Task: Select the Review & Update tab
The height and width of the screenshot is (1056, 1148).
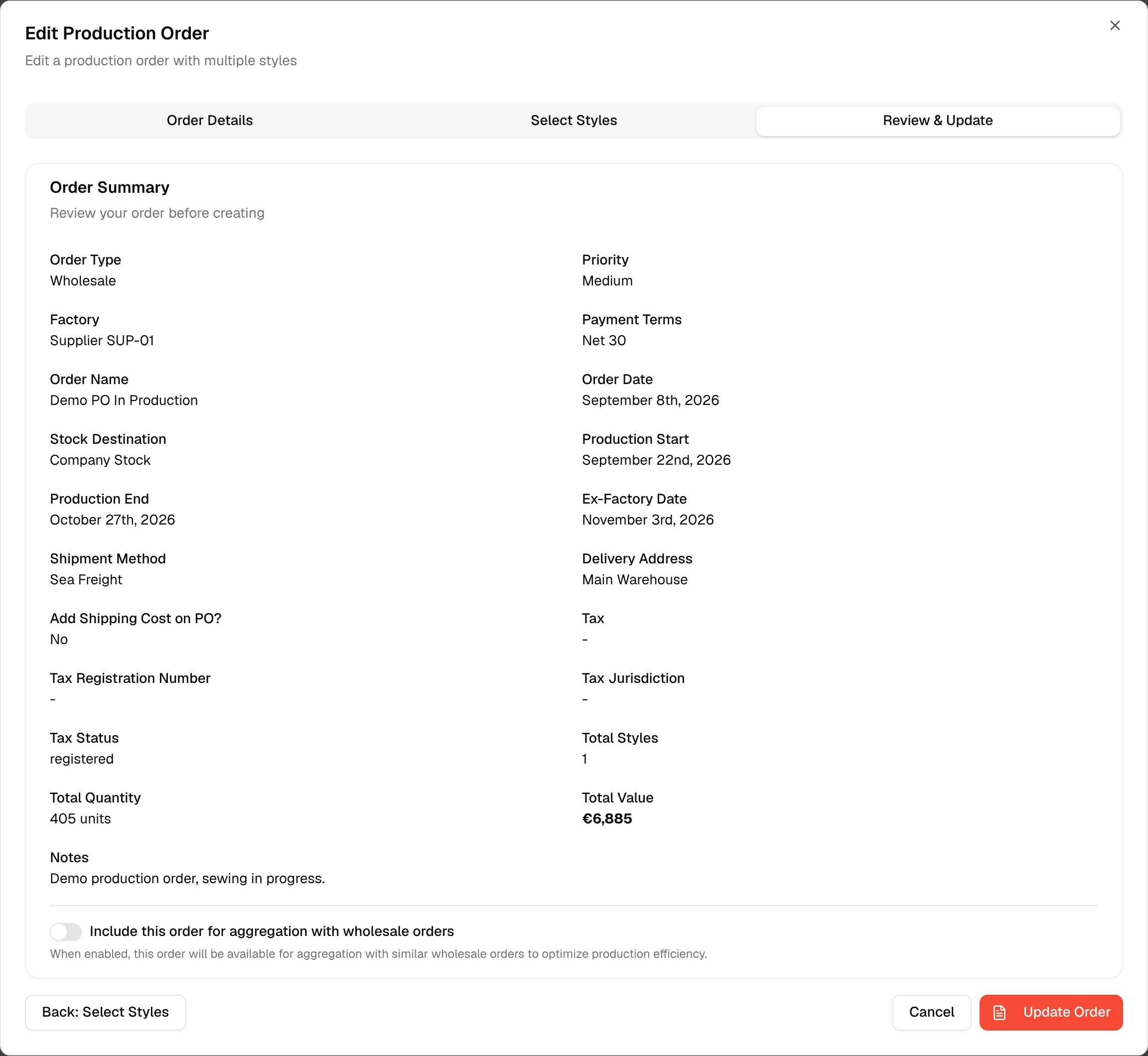Action: click(938, 121)
